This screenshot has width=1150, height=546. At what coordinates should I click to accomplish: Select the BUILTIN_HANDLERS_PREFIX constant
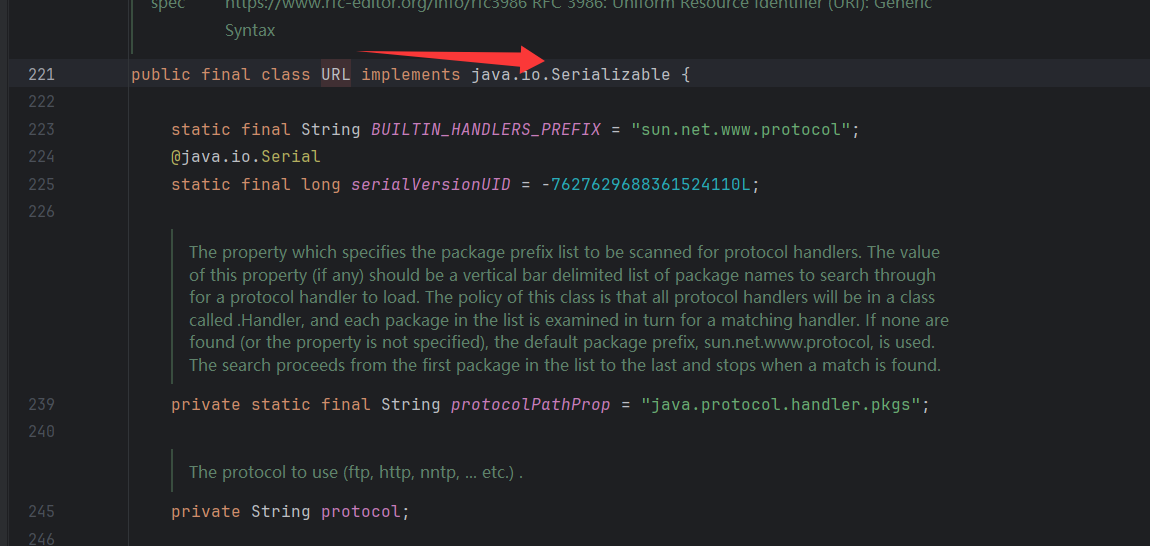(485, 129)
